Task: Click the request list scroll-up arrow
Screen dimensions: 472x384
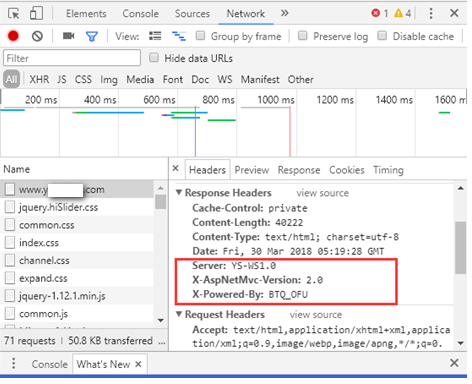Action: (161, 188)
